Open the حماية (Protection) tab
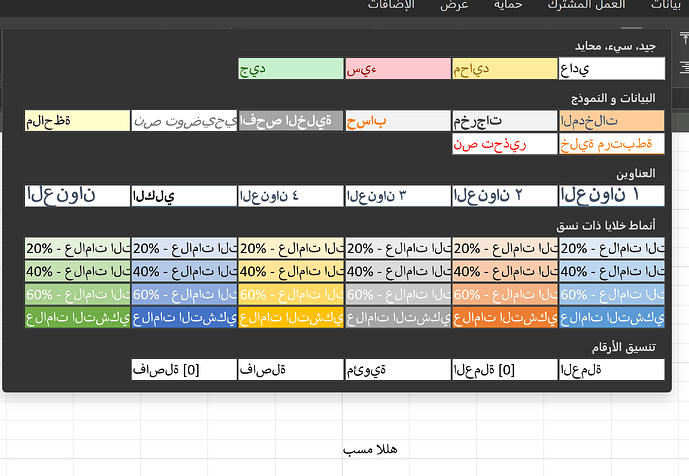This screenshot has height=476, width=689. point(508,5)
